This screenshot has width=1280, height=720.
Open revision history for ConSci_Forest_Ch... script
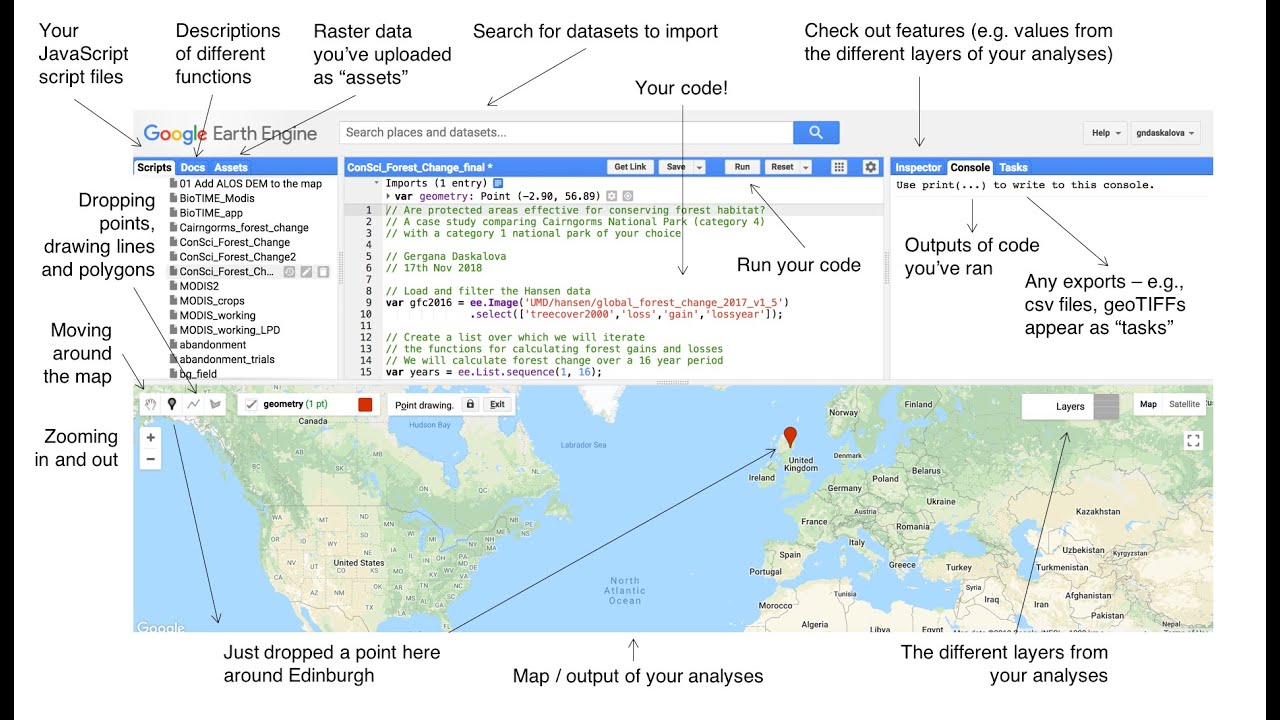(290, 271)
